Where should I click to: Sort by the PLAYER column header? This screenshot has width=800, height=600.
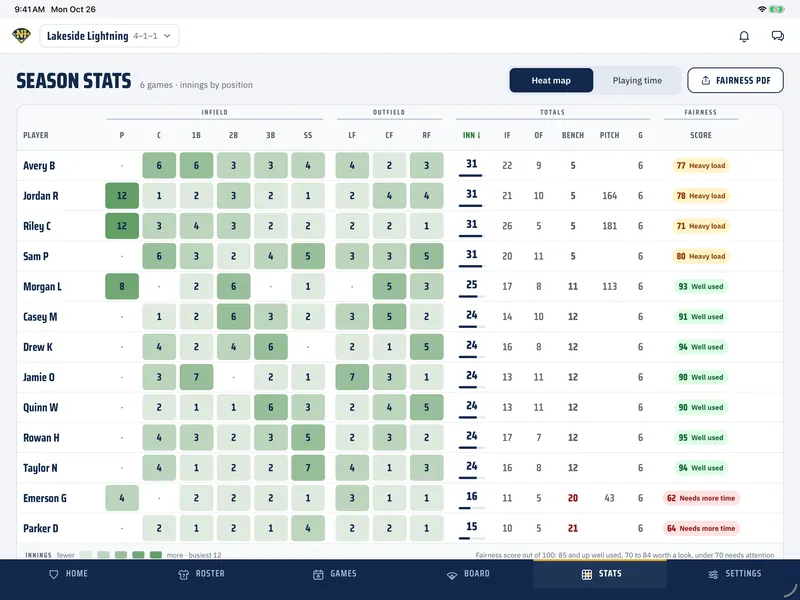[36, 135]
